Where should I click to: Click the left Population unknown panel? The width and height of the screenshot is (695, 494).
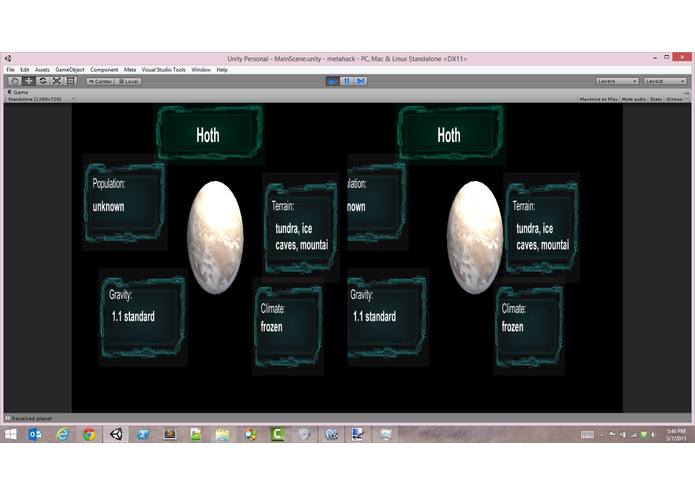(125, 202)
